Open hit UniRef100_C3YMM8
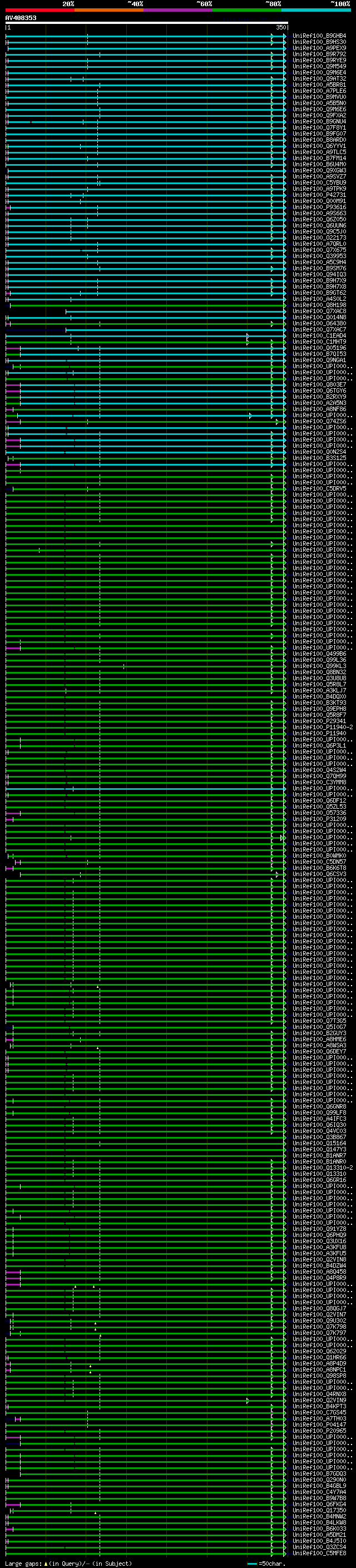The width and height of the screenshot is (356, 1568). [319, 783]
